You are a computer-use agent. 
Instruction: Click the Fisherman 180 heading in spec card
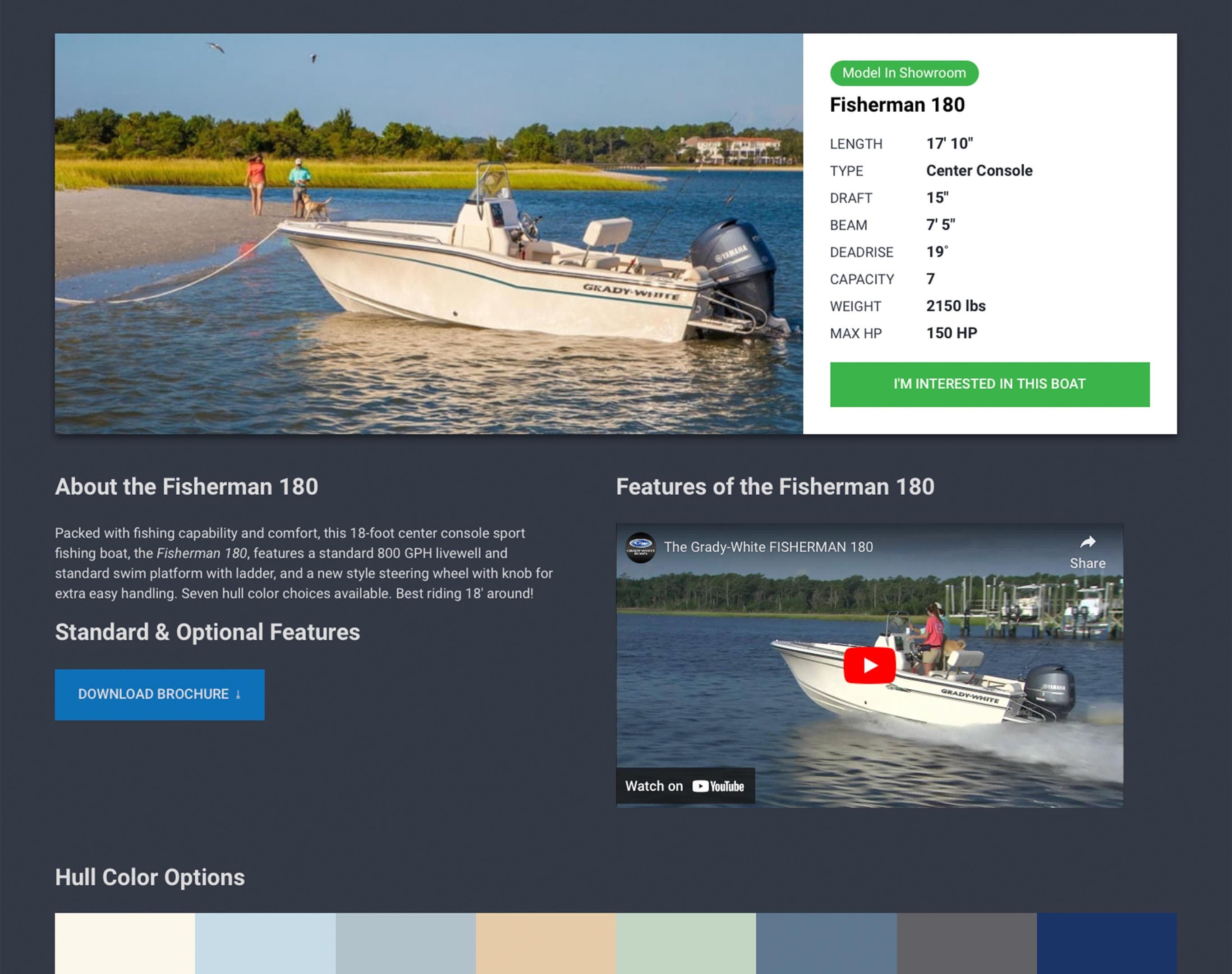click(897, 105)
